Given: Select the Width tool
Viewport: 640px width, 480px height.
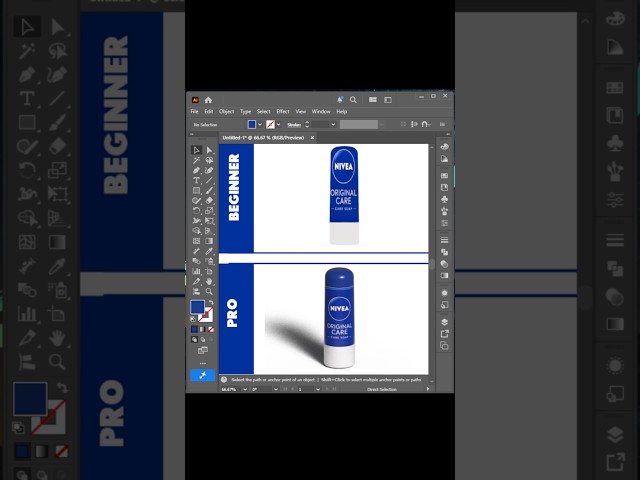Looking at the screenshot, I should [196, 221].
